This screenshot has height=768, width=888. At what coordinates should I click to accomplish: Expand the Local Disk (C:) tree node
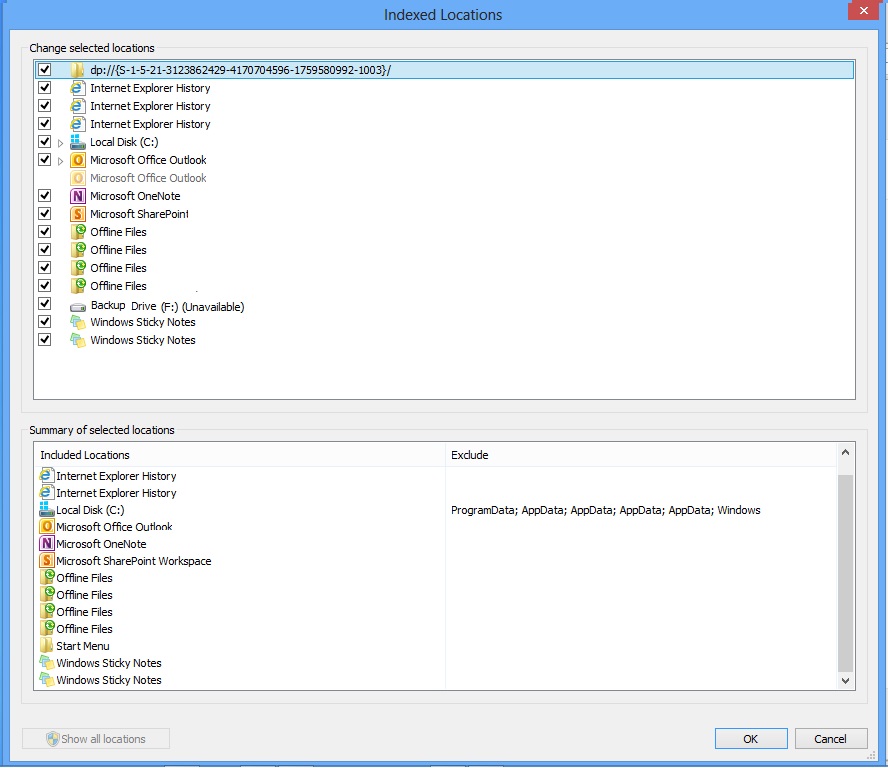pos(61,143)
